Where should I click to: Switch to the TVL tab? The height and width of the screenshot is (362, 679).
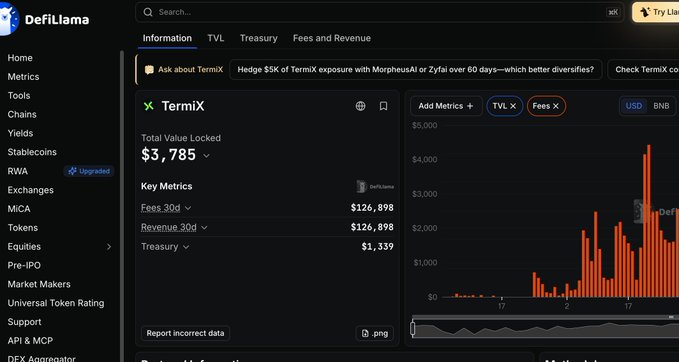[216, 38]
